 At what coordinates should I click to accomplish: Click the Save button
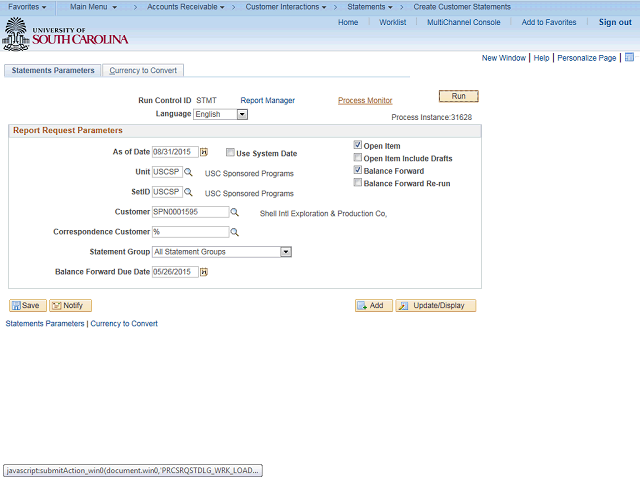(28, 305)
